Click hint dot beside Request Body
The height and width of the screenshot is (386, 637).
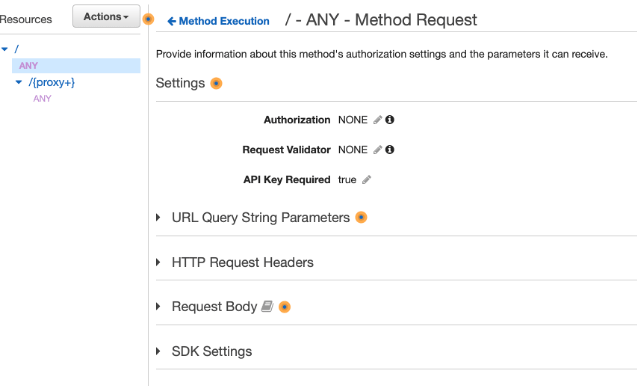point(284,307)
